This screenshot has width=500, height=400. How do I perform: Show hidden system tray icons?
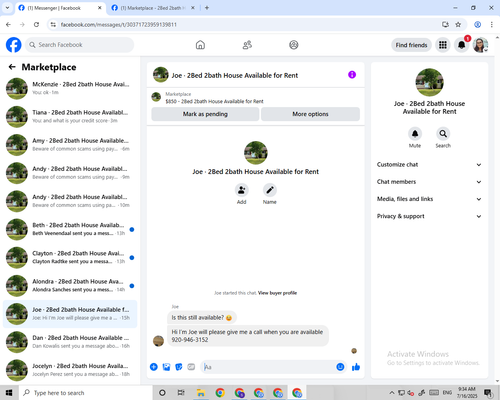(392, 393)
